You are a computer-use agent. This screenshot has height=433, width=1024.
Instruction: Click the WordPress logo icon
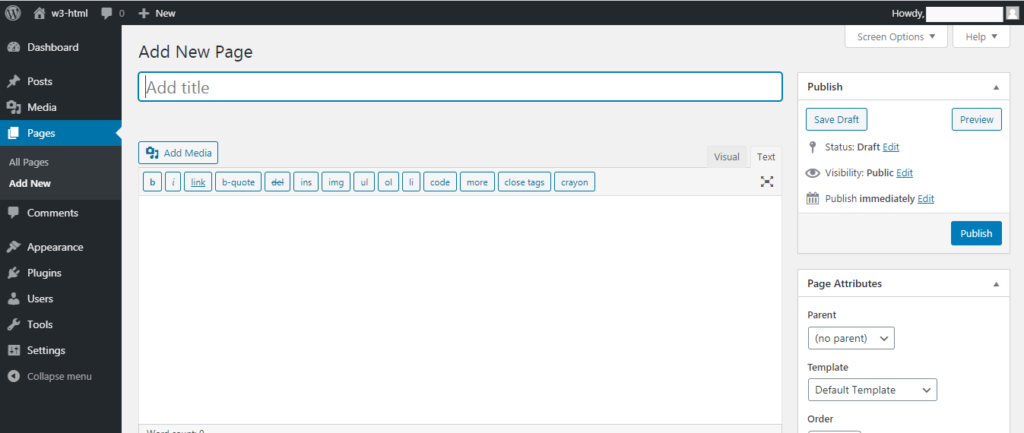[13, 13]
